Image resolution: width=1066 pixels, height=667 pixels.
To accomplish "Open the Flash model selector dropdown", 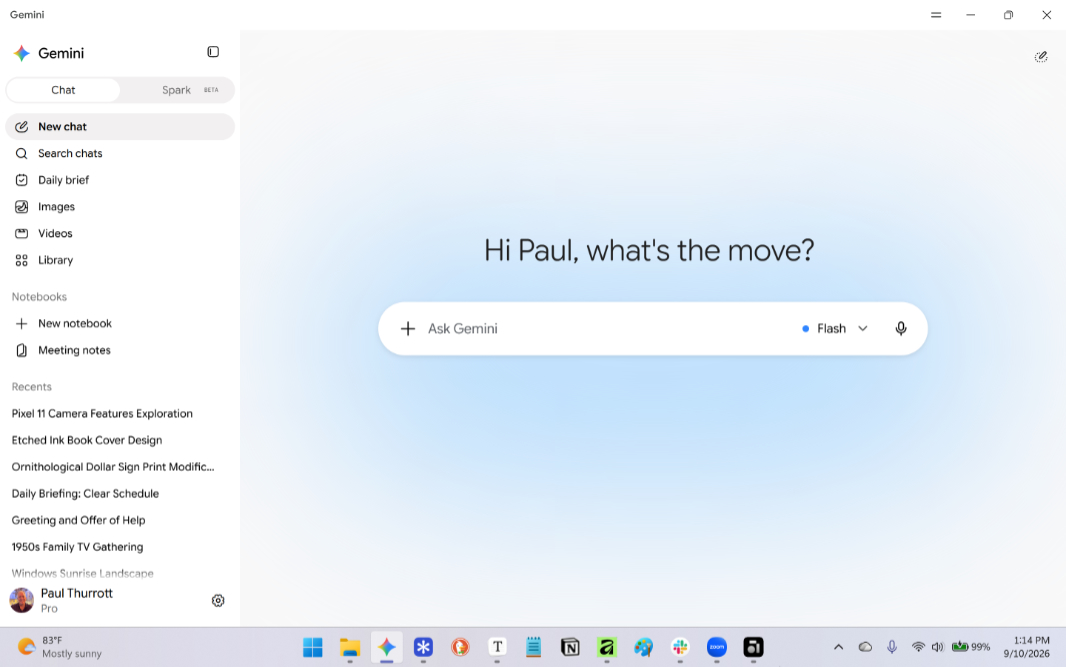I will (x=836, y=328).
